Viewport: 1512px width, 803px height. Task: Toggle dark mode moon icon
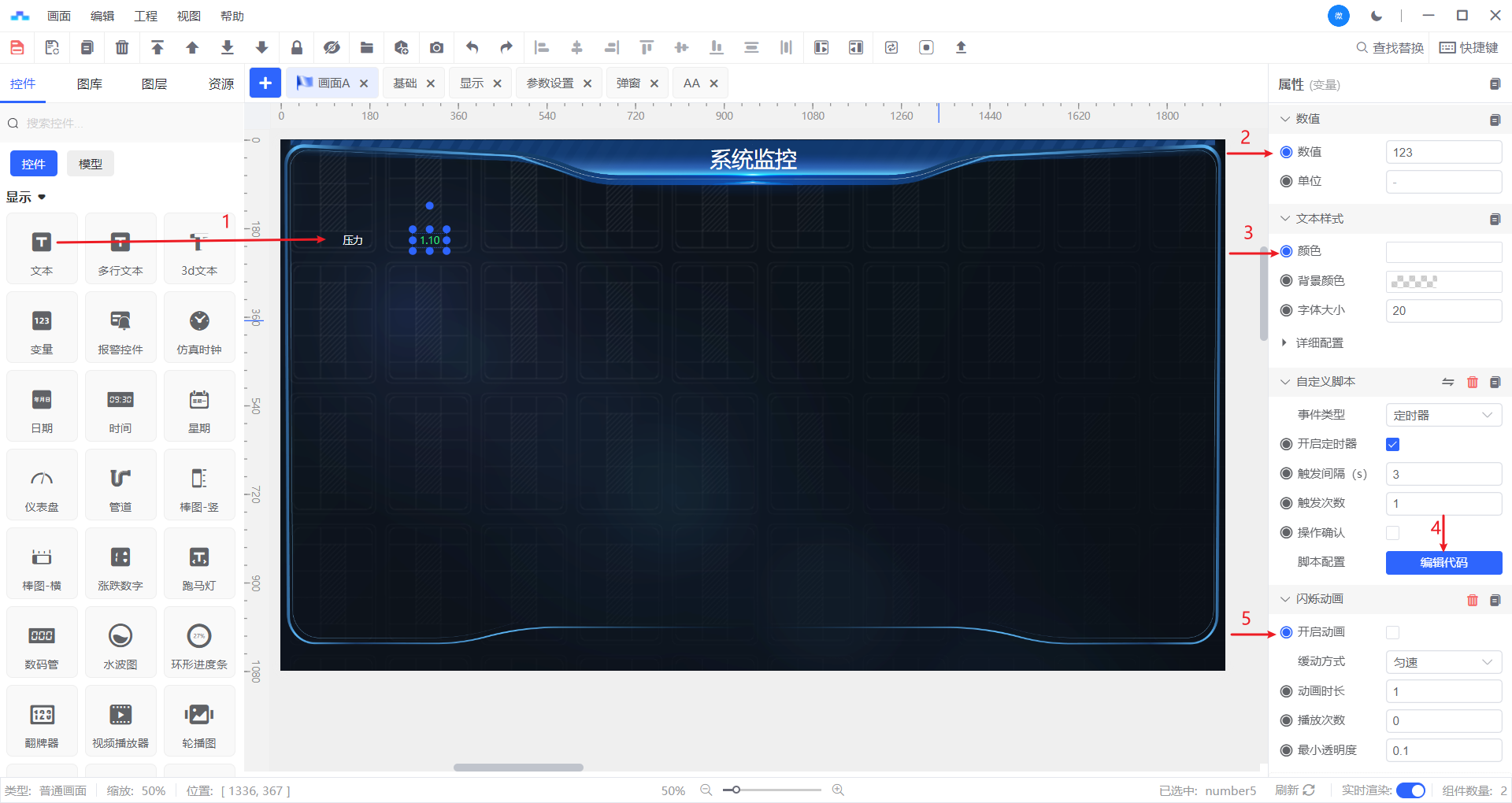[x=1377, y=16]
